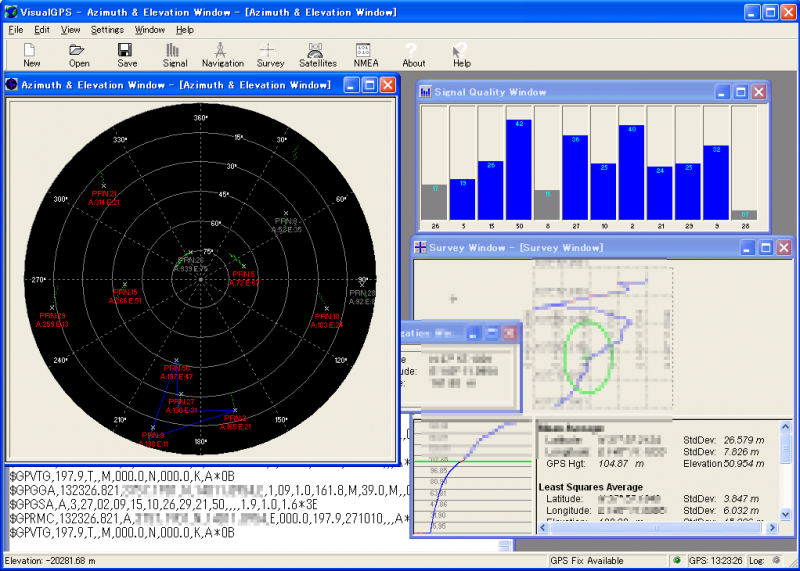
Task: Open the File menu
Action: (16, 30)
